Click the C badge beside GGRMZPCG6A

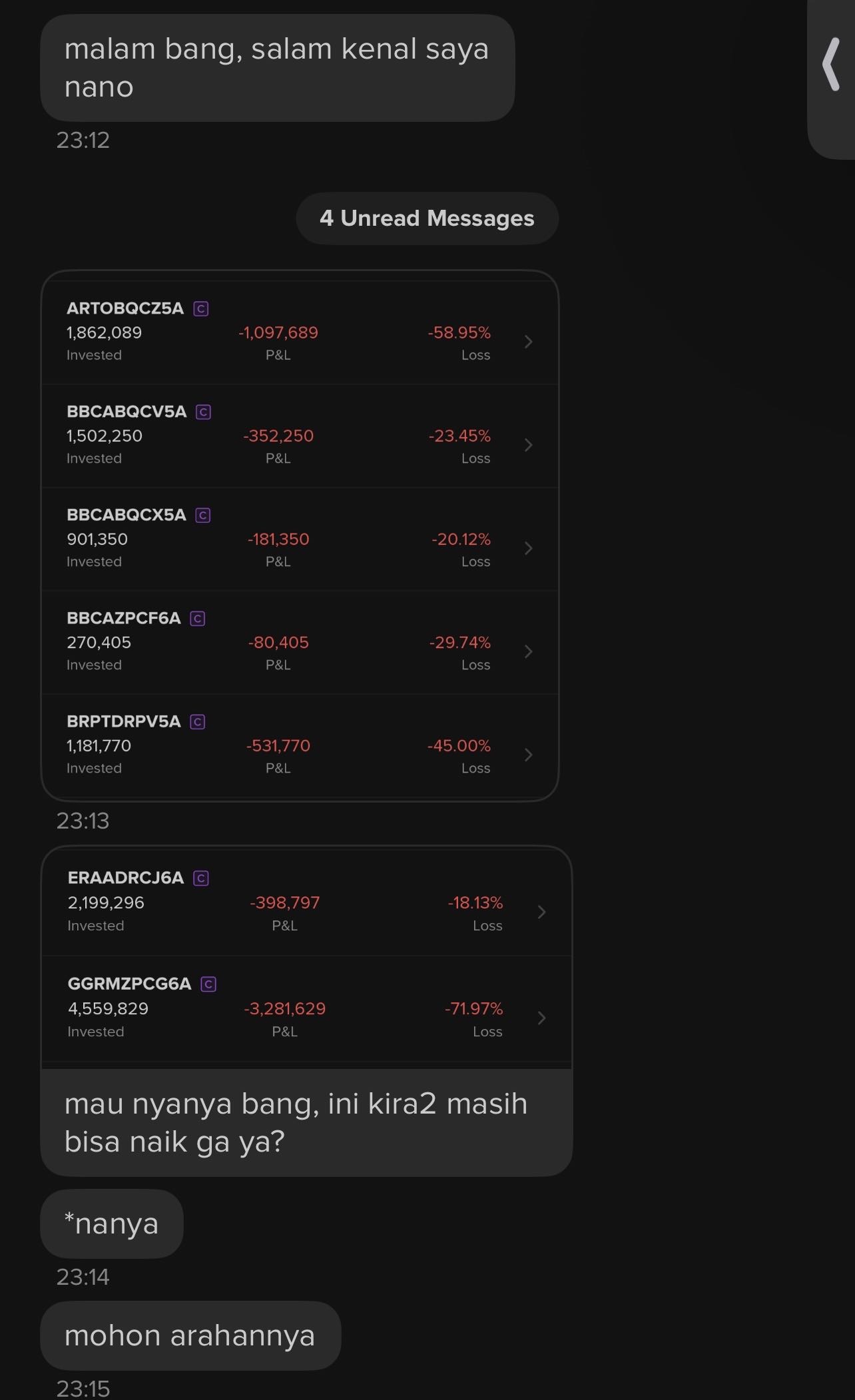tap(208, 984)
